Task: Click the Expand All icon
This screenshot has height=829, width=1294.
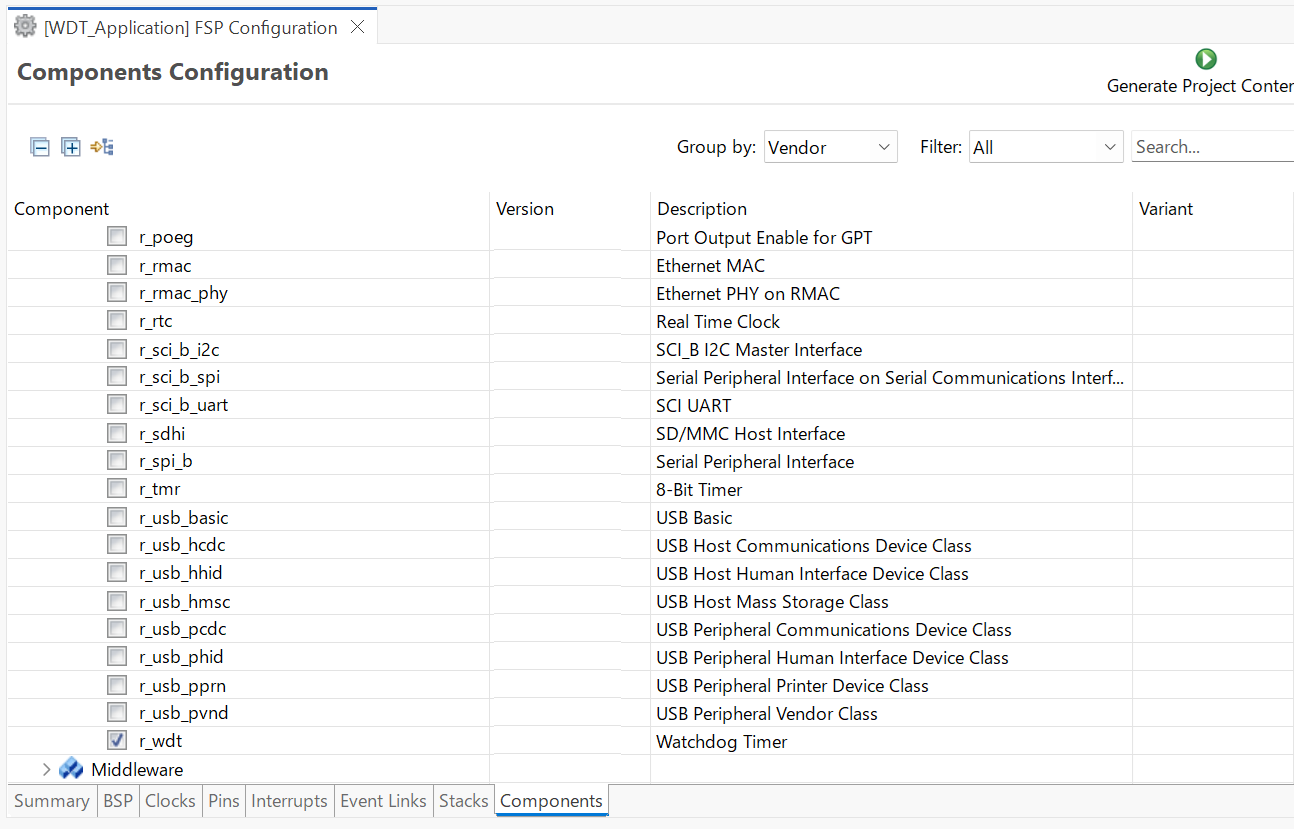Action: click(x=71, y=147)
